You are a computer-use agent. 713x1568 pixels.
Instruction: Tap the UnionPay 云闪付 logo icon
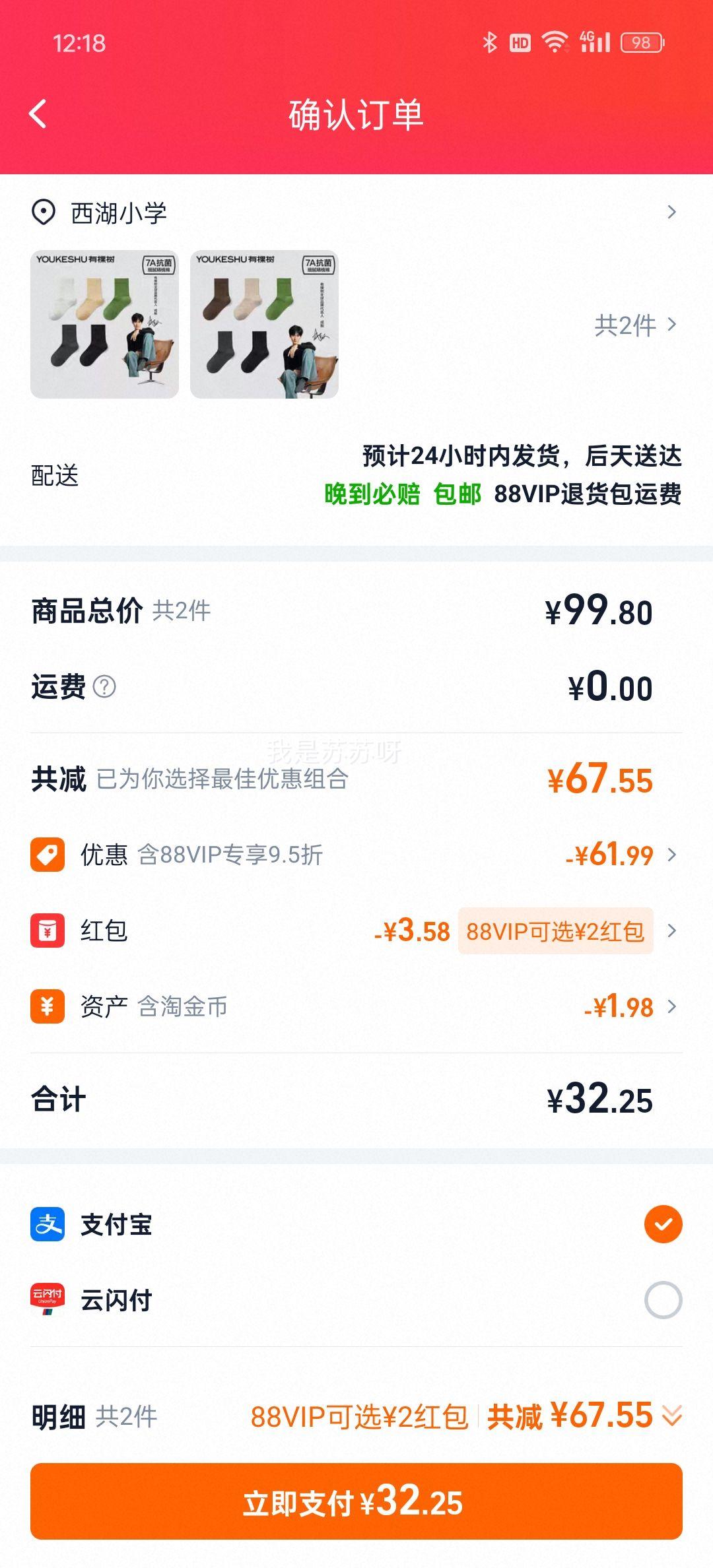pyautogui.click(x=48, y=1299)
